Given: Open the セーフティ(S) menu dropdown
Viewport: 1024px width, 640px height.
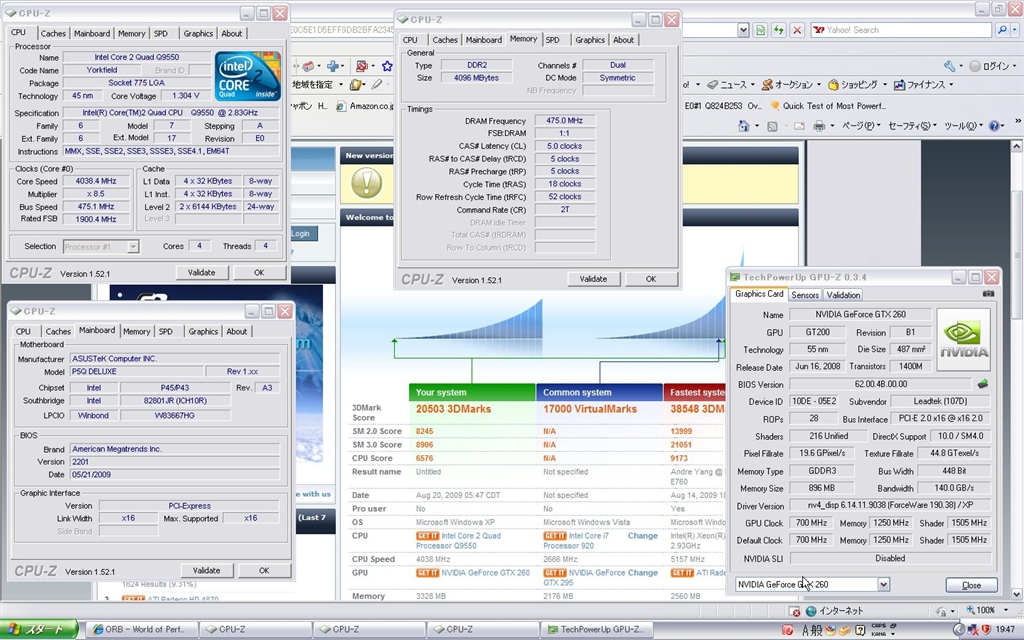Looking at the screenshot, I should point(912,126).
